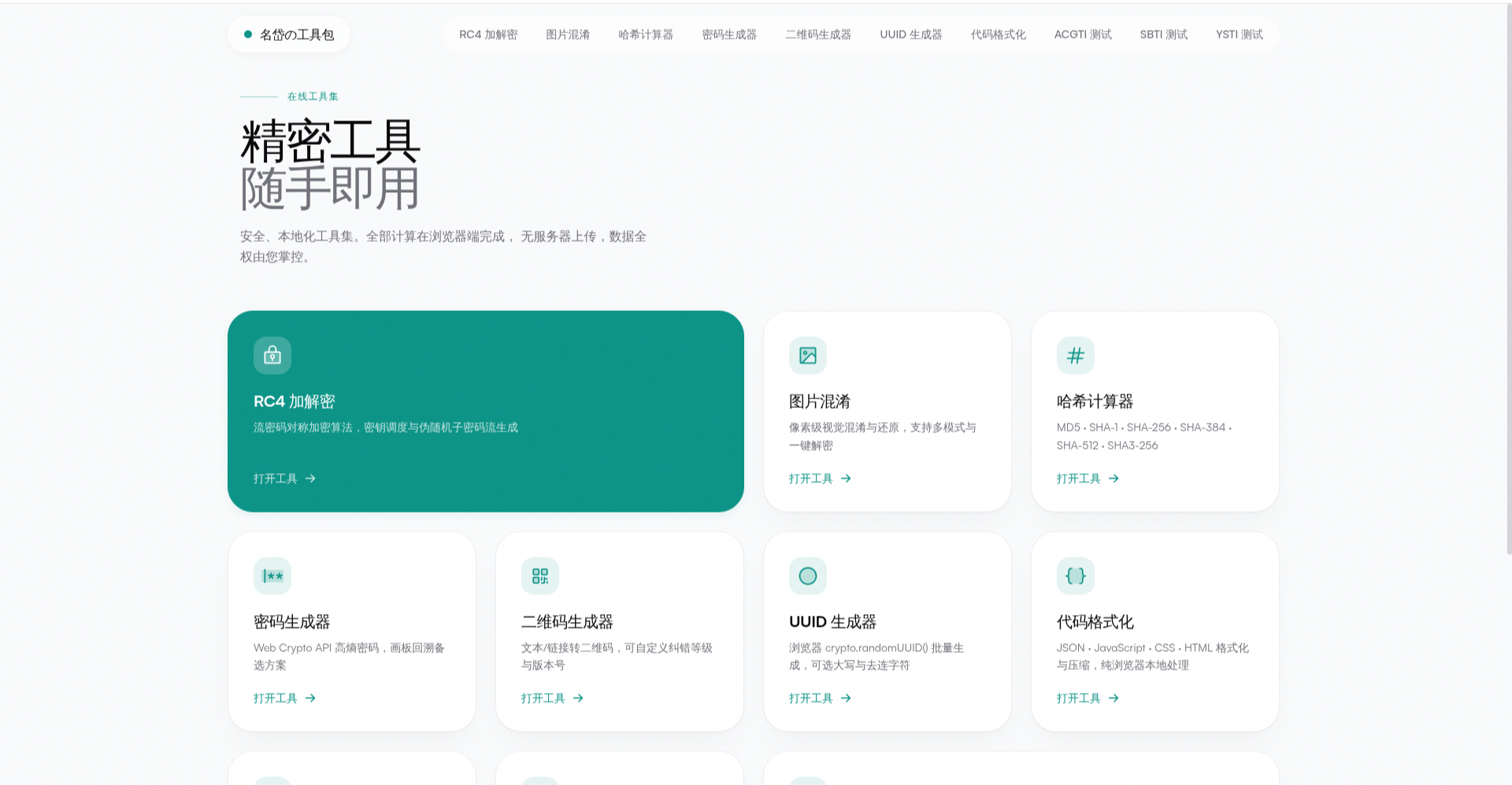
Task: Open RC4 加解密 in the top navigation
Action: pos(488,35)
